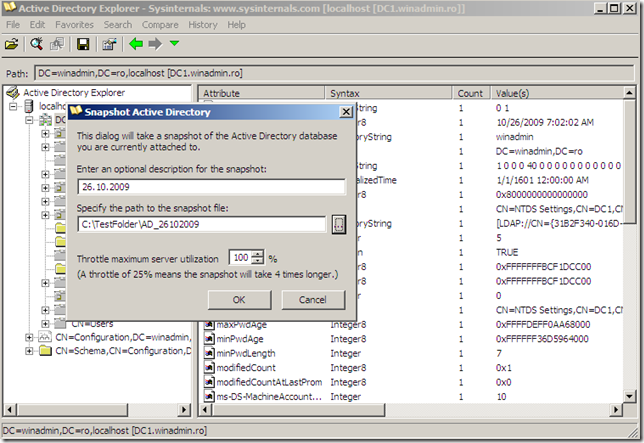The height and width of the screenshot is (443, 644).
Task: Click the Open/Connect folder toolbar icon
Action: [x=12, y=44]
